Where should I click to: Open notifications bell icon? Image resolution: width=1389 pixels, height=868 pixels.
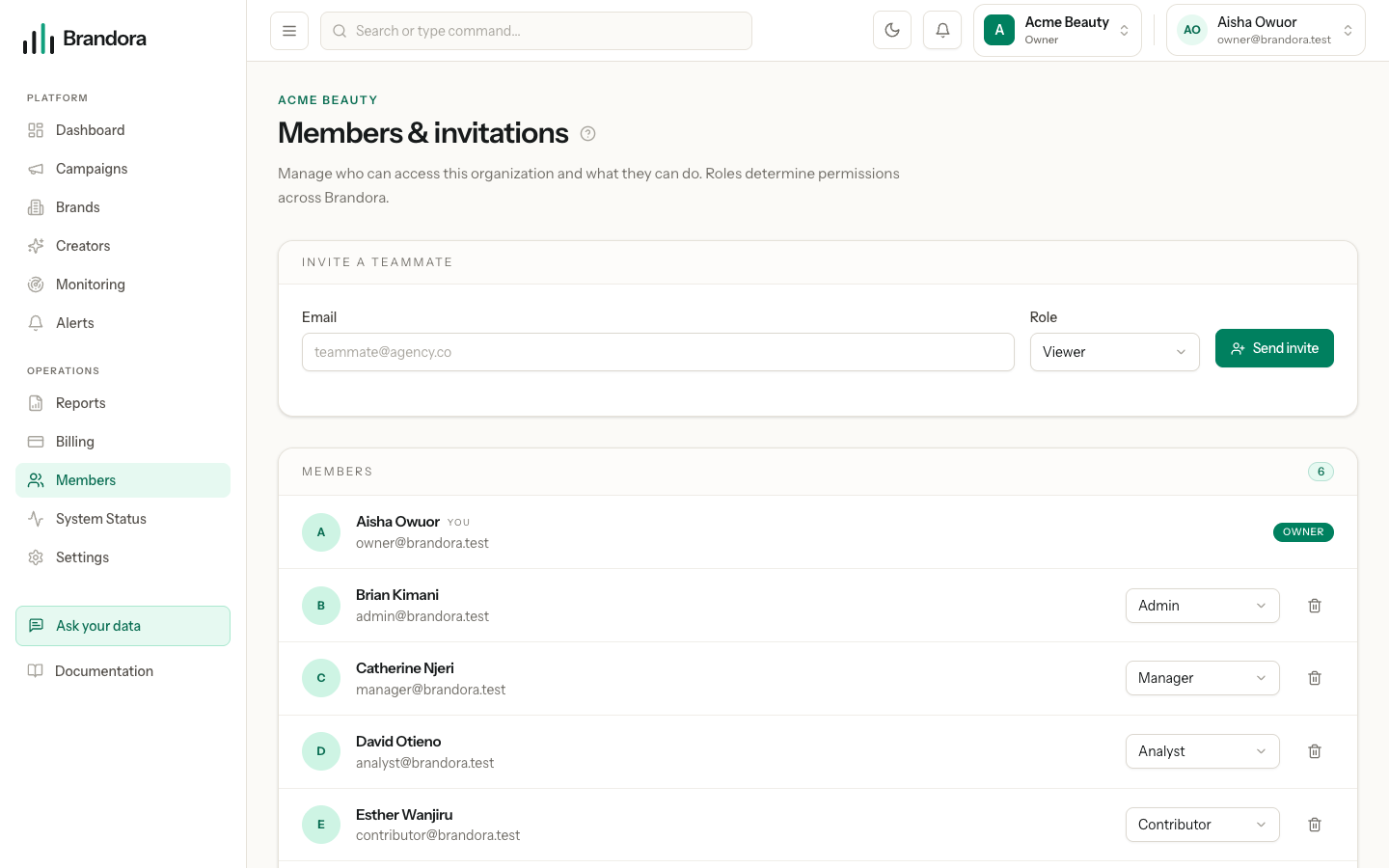tap(942, 30)
